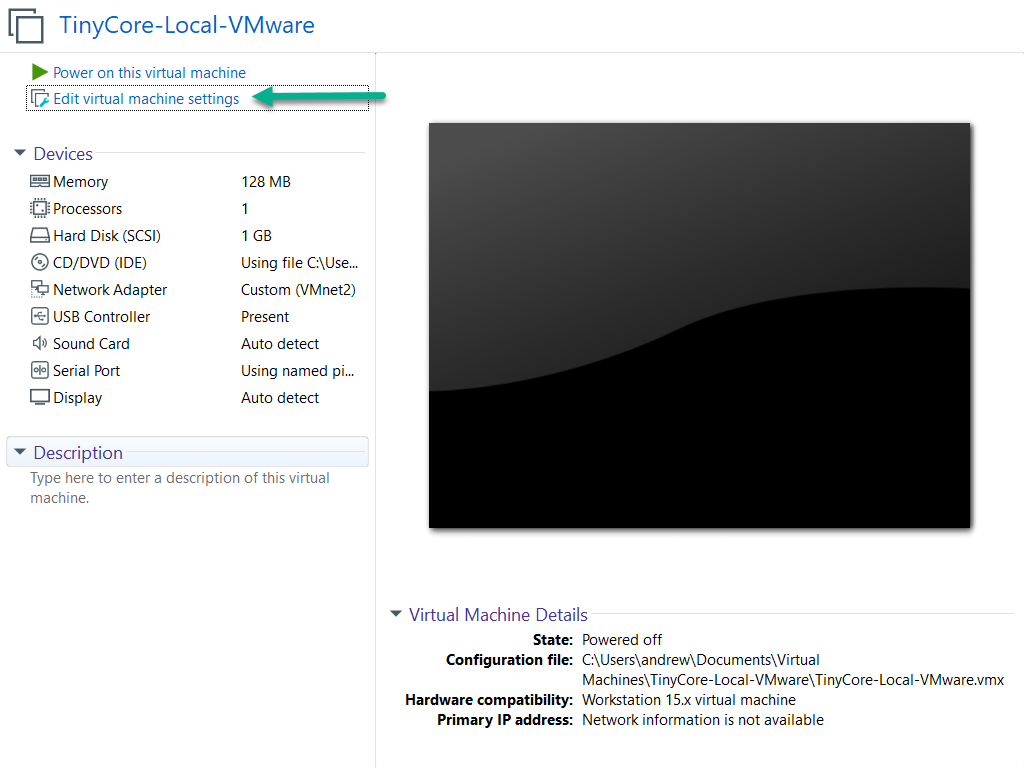This screenshot has width=1024, height=768.
Task: Click the Processors value '1'
Action: click(x=245, y=209)
